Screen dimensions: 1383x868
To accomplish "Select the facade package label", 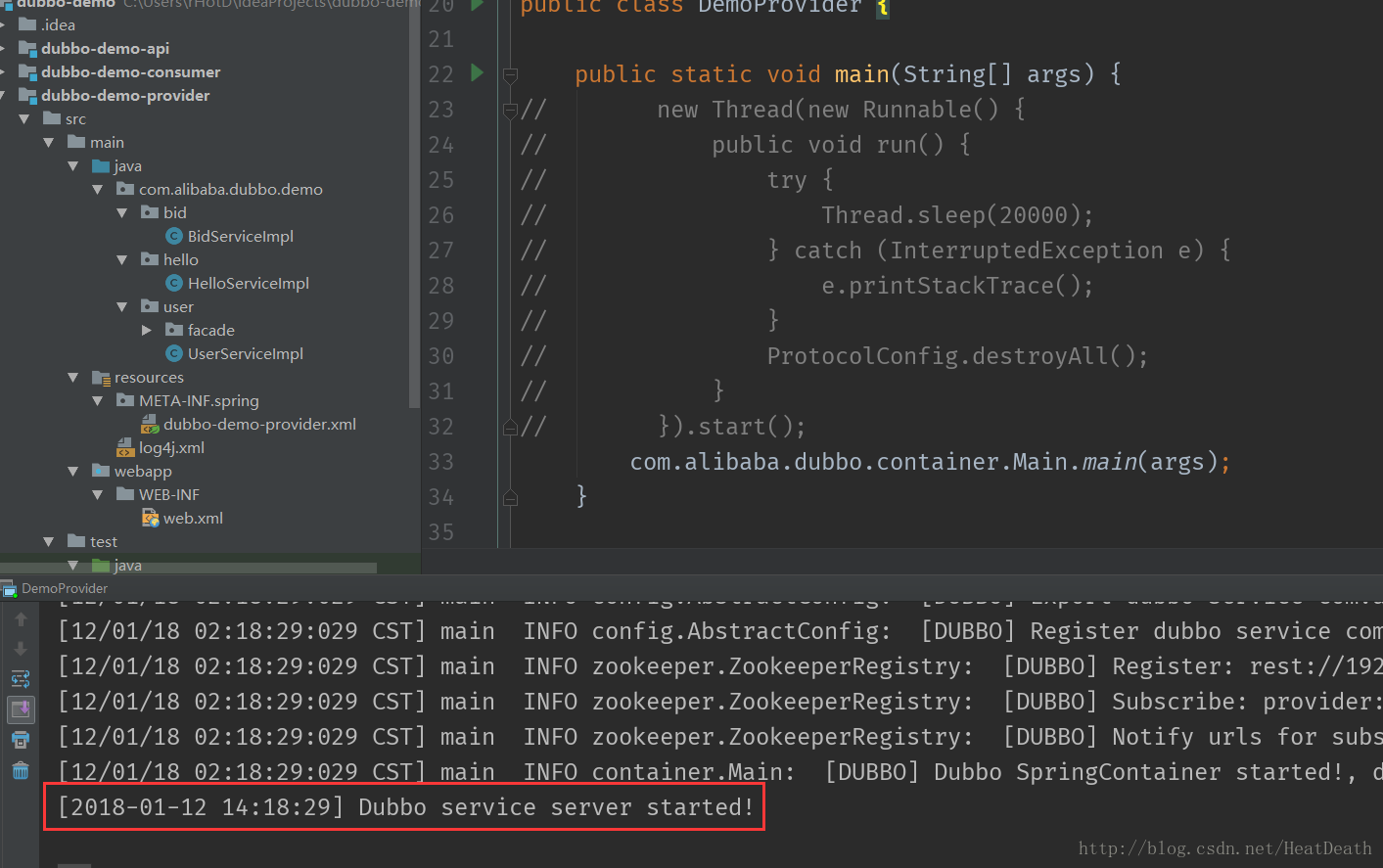I will (210, 330).
